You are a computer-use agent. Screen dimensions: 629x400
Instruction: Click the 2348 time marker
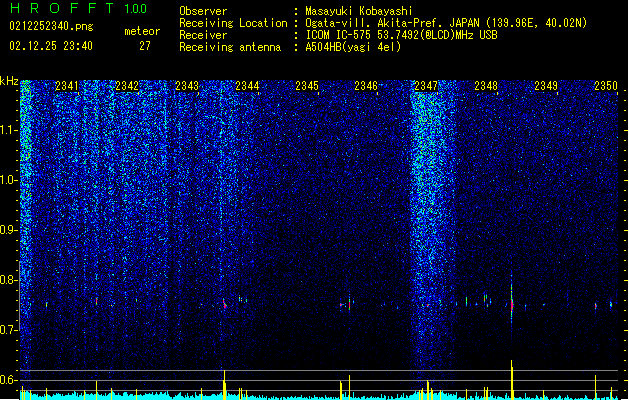click(486, 86)
